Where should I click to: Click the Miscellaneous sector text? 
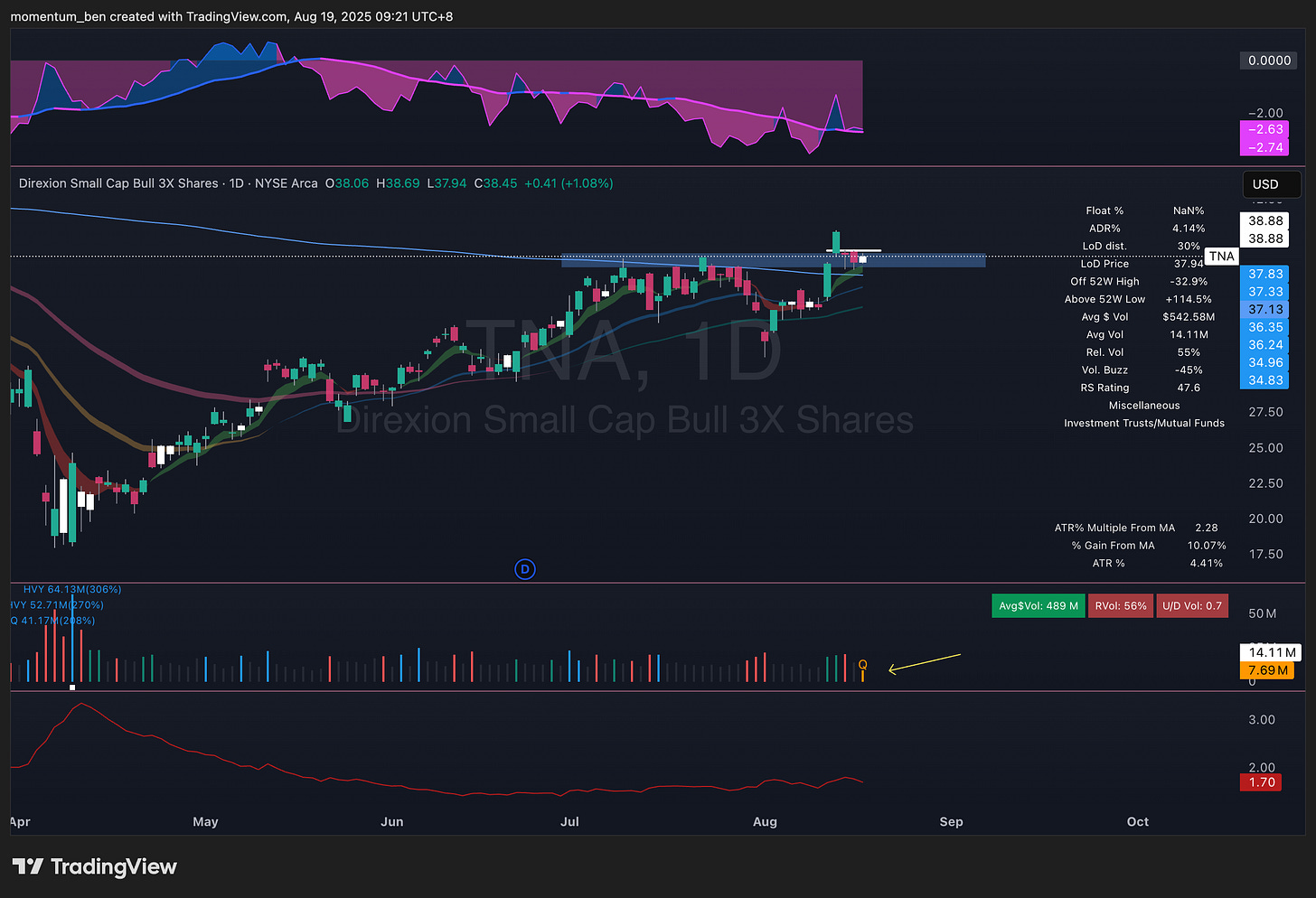coord(1144,406)
